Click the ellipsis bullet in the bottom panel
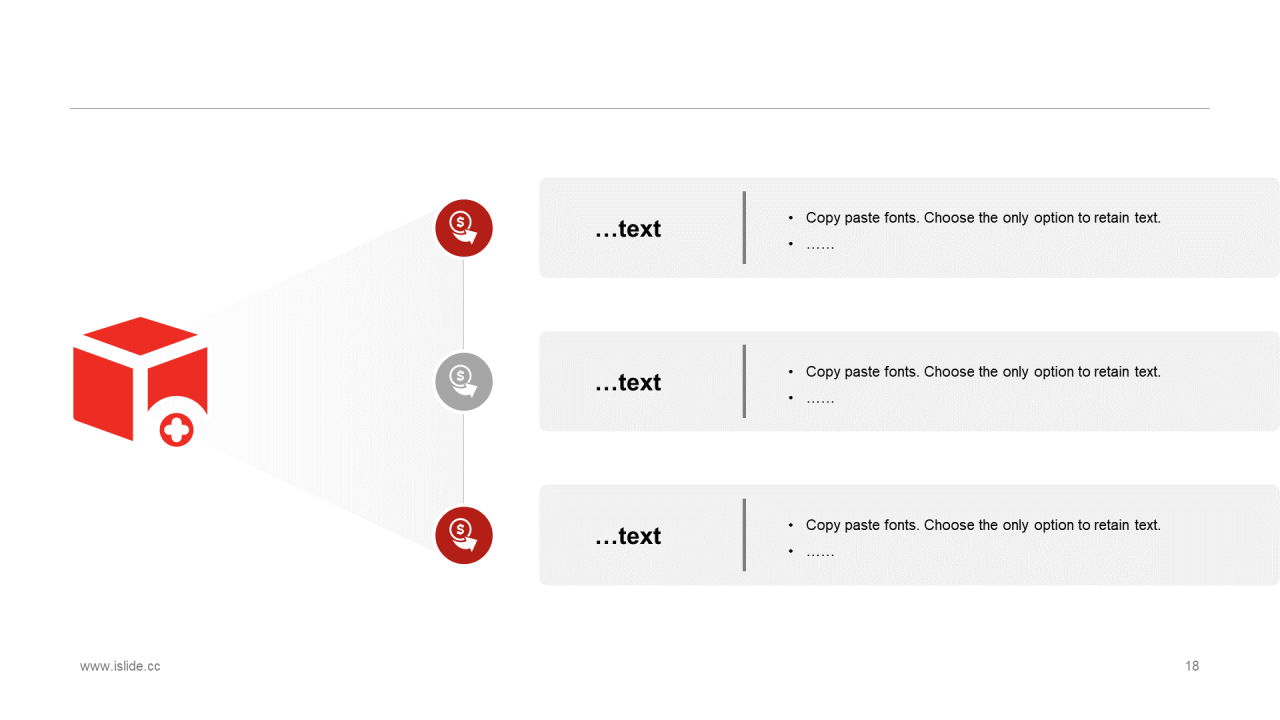This screenshot has width=1280, height=720. pos(820,551)
